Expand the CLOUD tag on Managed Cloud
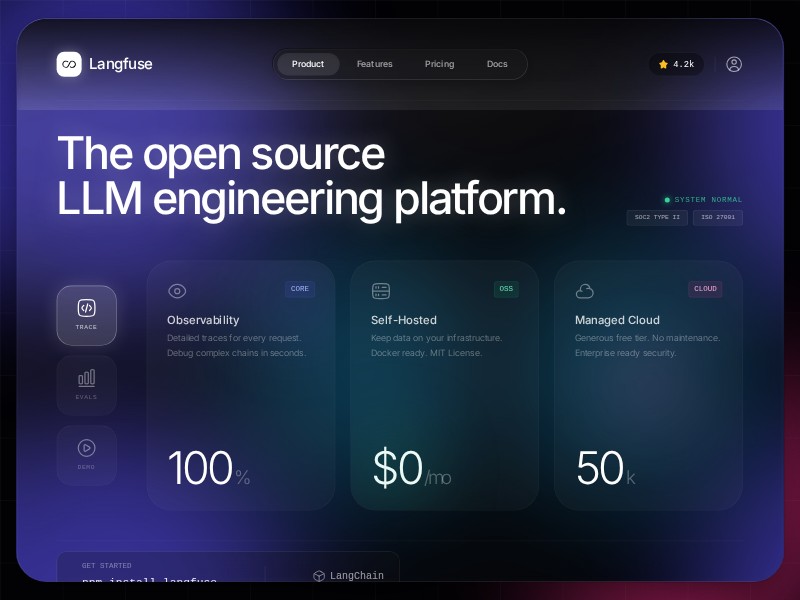This screenshot has height=600, width=800. (x=705, y=289)
